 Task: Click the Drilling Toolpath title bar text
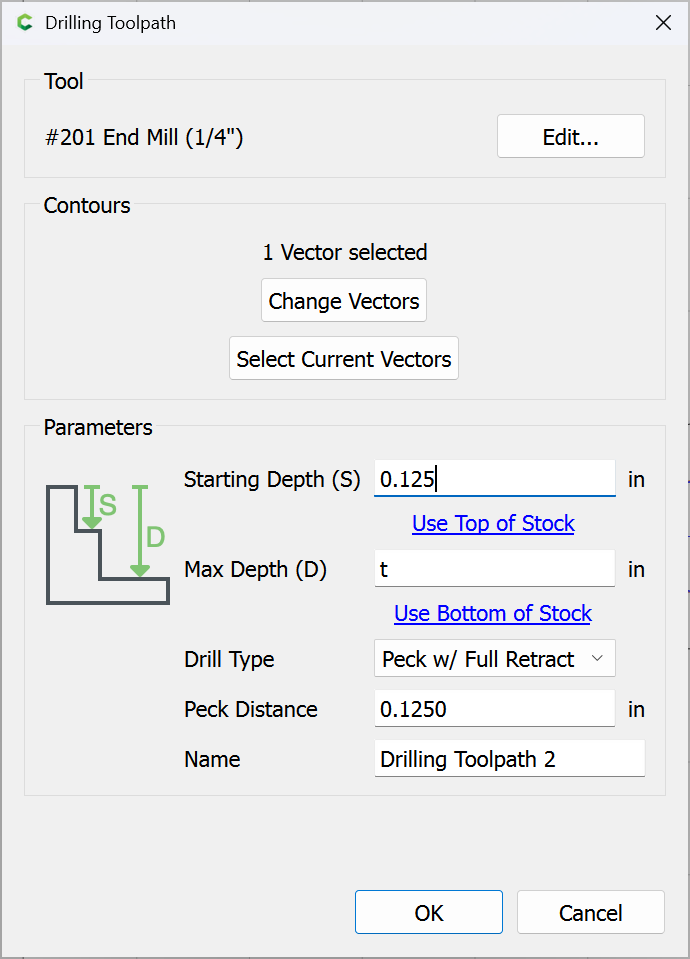point(110,22)
